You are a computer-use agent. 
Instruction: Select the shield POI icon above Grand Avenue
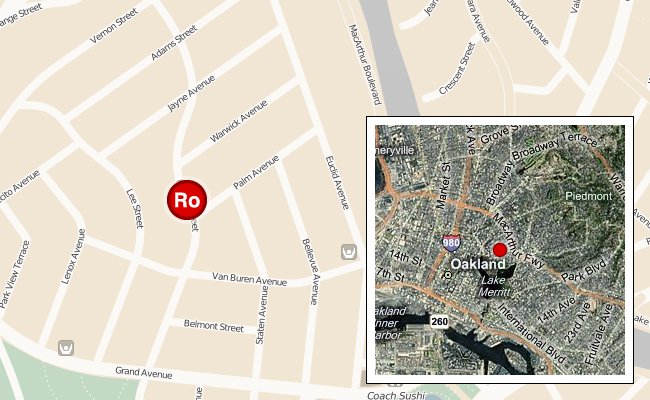coord(66,348)
